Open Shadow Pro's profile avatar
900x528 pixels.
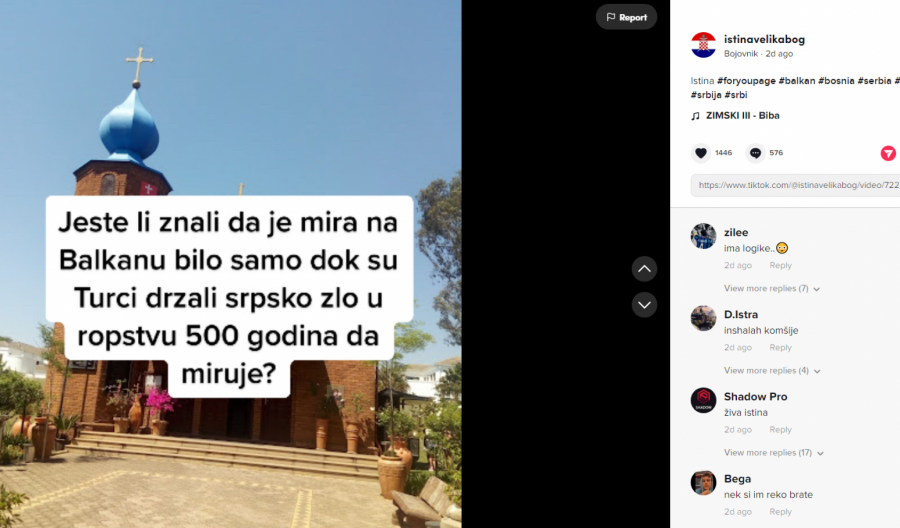tap(703, 400)
